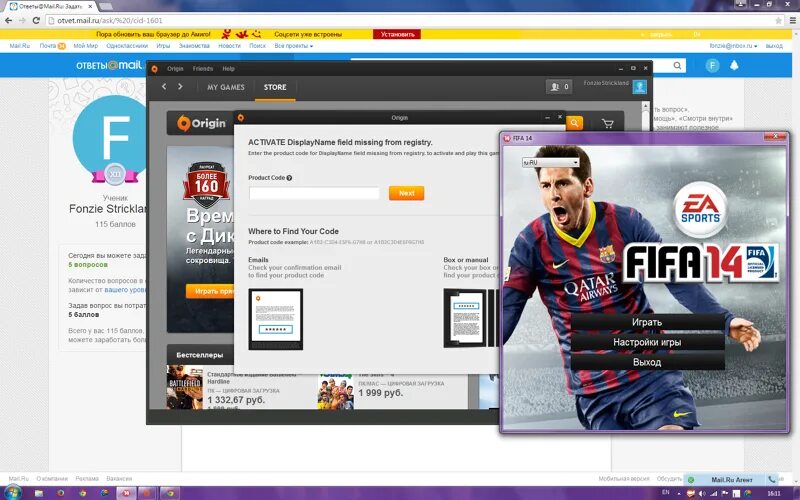This screenshot has height=500, width=800.
Task: Open the Знакомства link
Action: (194, 46)
